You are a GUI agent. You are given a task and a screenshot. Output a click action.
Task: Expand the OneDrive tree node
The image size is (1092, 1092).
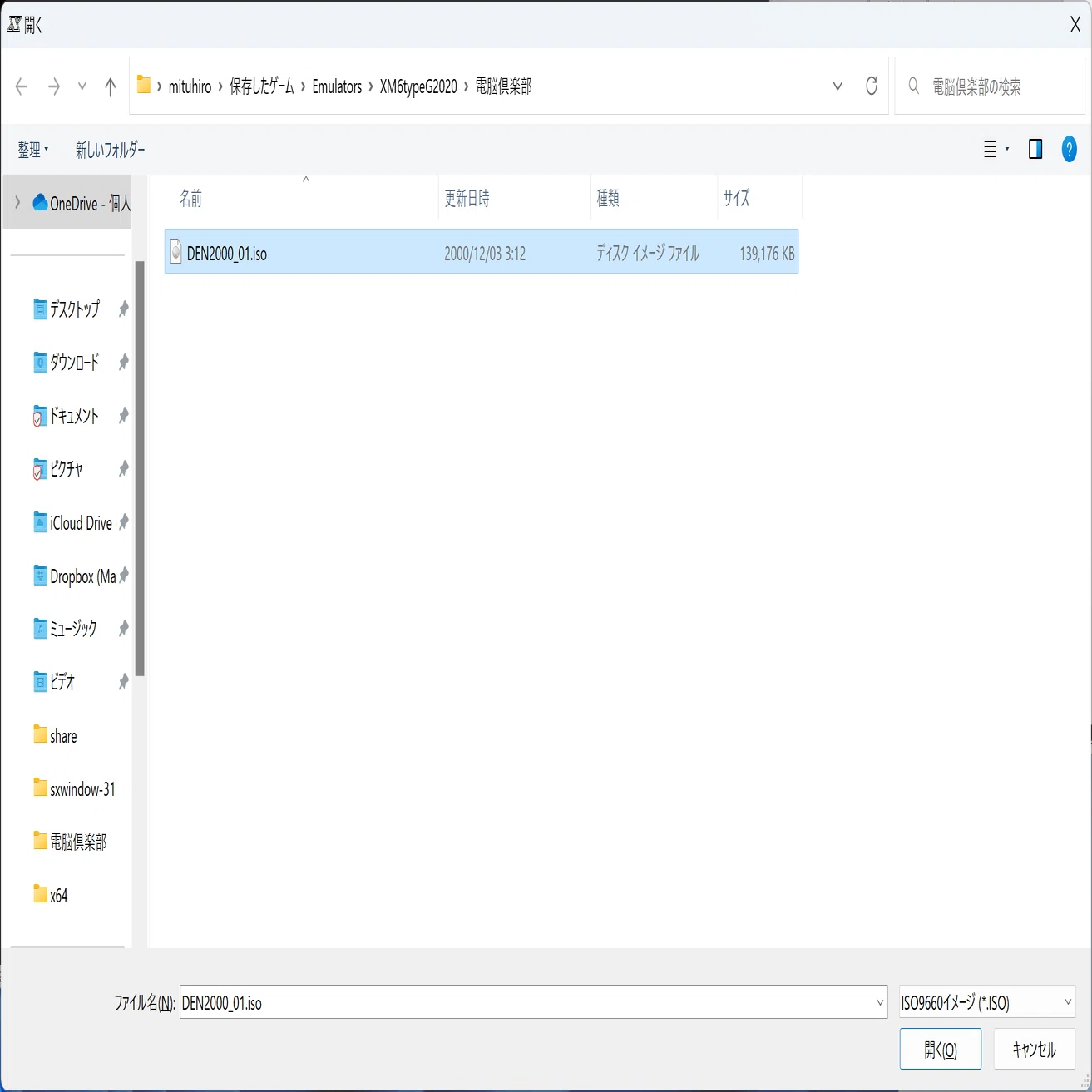pos(17,203)
